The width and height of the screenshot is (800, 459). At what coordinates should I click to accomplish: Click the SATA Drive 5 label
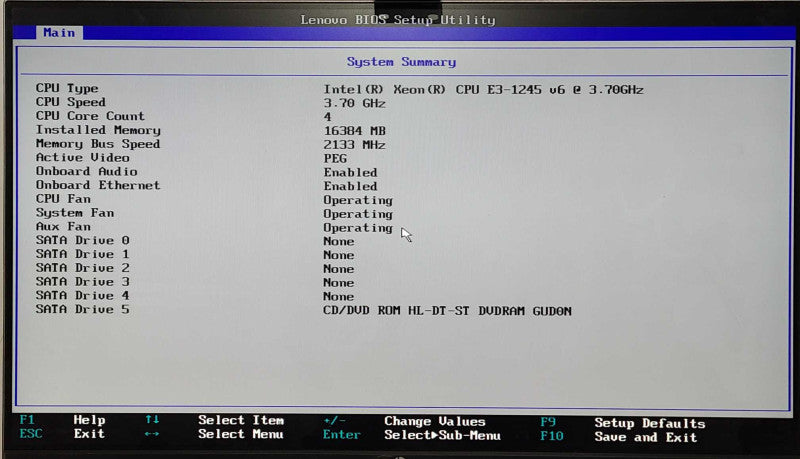point(83,309)
